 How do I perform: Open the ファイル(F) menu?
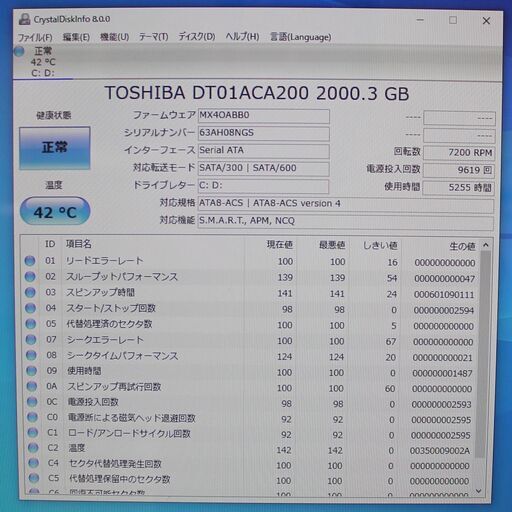click(x=35, y=37)
